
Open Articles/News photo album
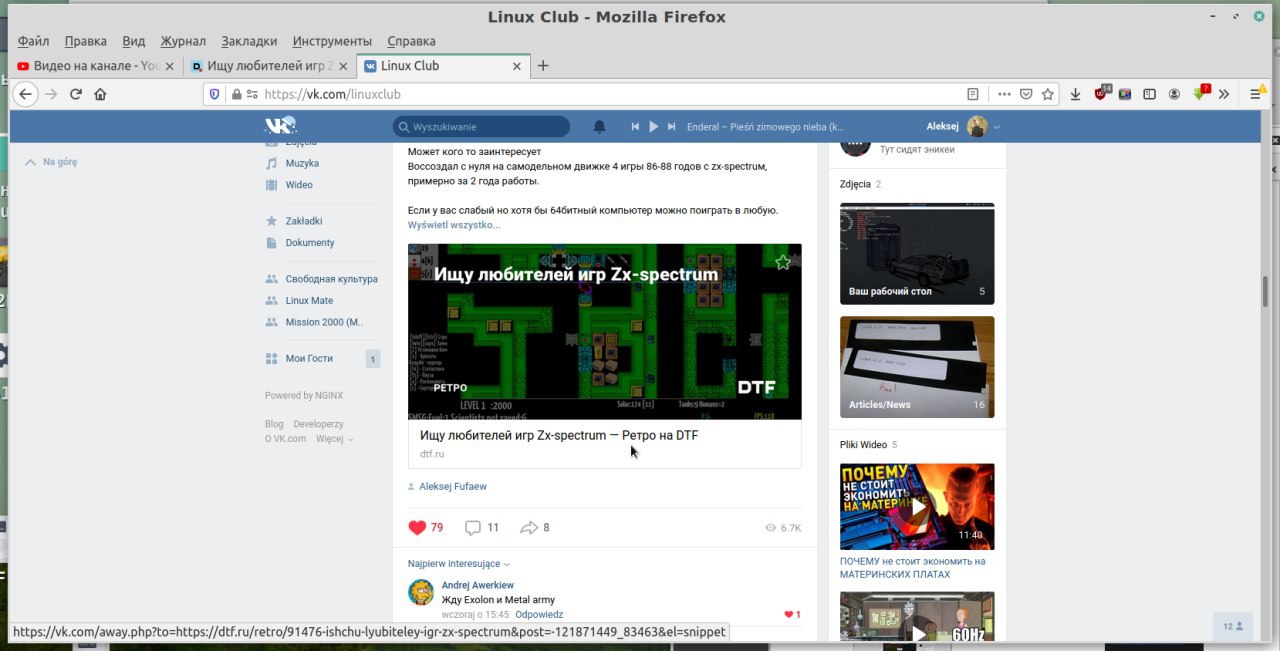tap(917, 367)
